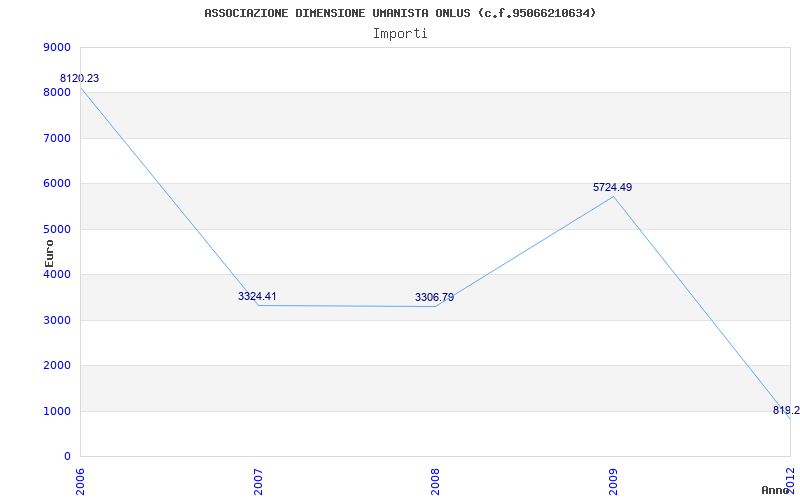Select the 3324.41 data label
Image resolution: width=800 pixels, height=500 pixels.
[257, 296]
